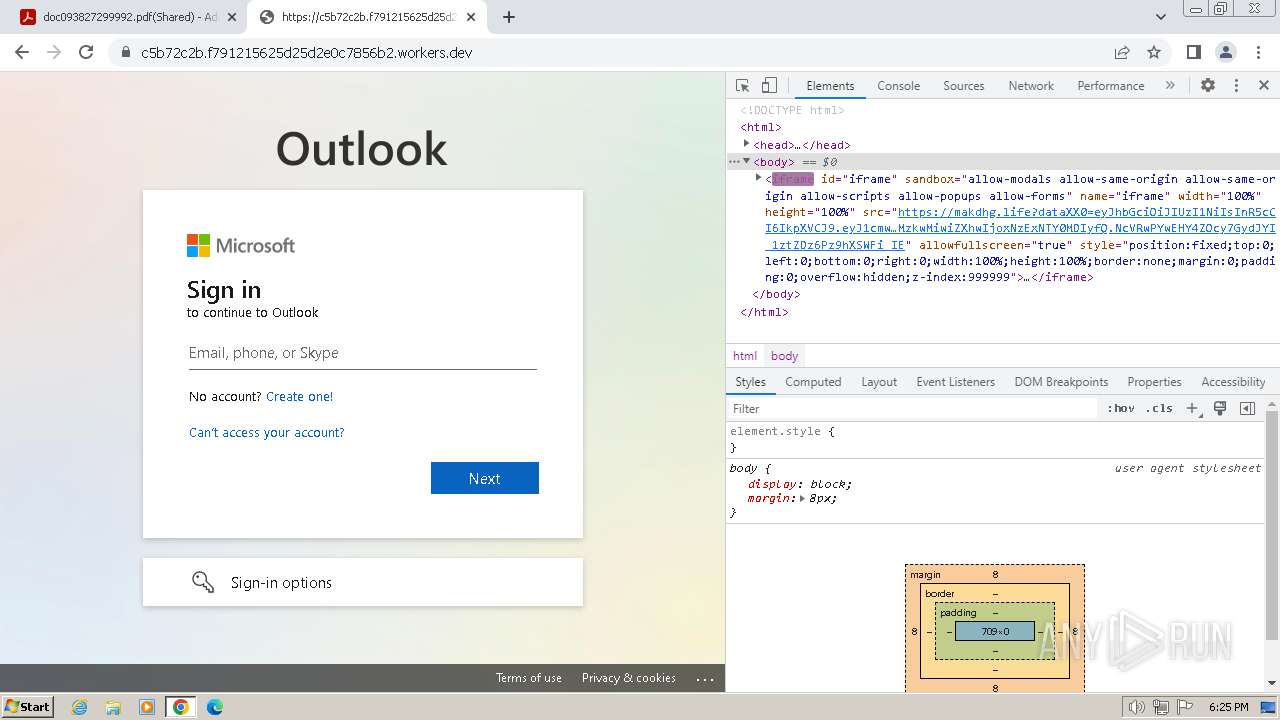This screenshot has height=720, width=1280.
Task: Switch to the doc093827299992.pdf browser tab
Action: click(x=128, y=17)
